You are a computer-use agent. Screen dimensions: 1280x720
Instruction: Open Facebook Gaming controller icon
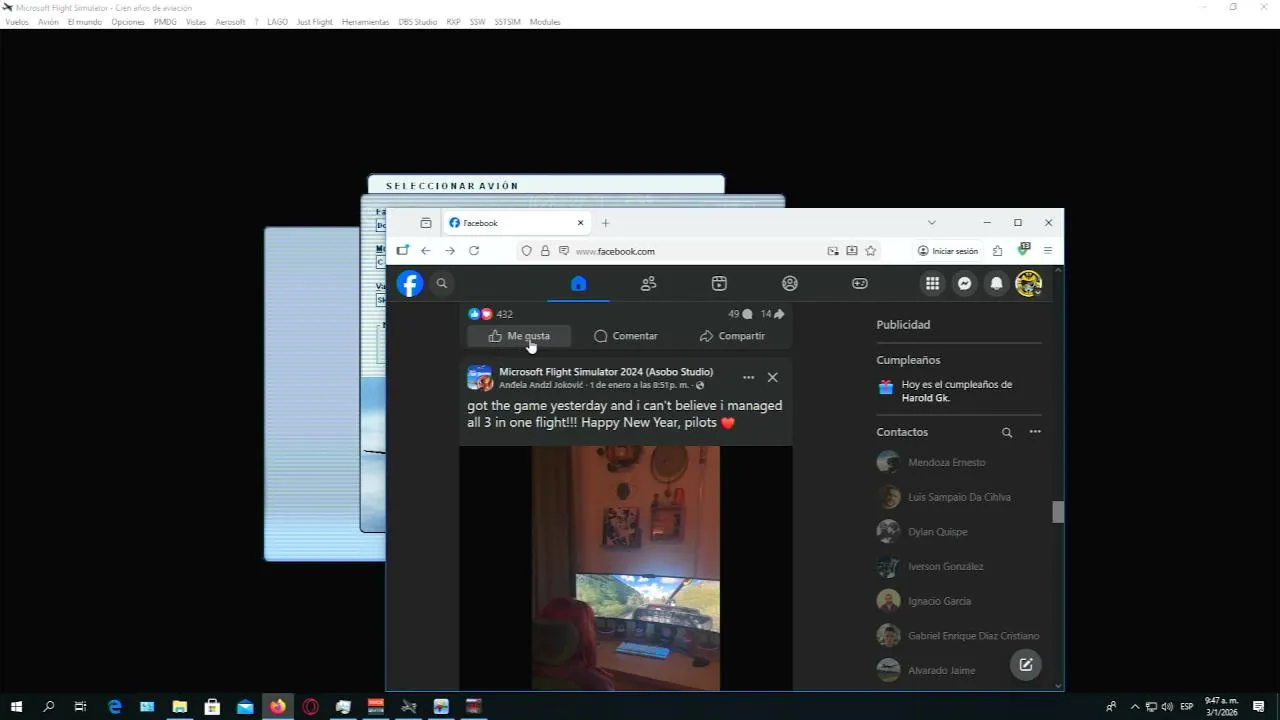(860, 284)
